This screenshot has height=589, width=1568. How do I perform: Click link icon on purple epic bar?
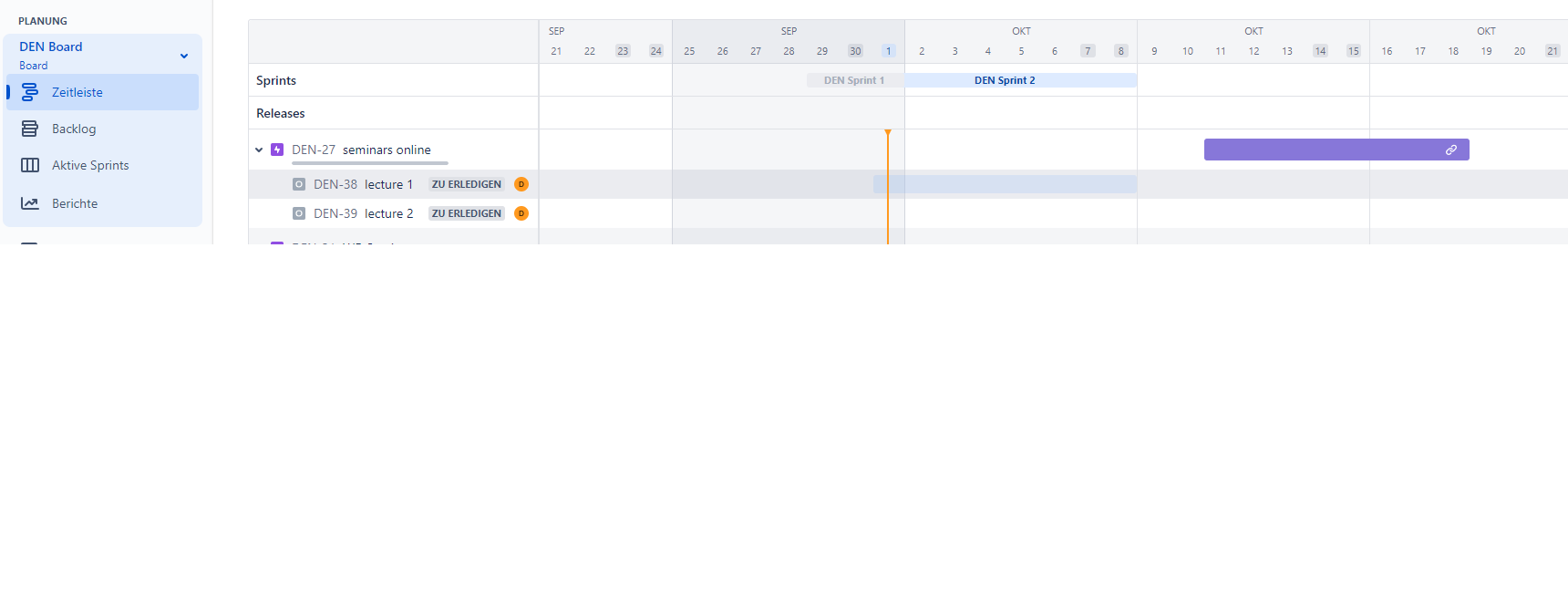(x=1451, y=150)
